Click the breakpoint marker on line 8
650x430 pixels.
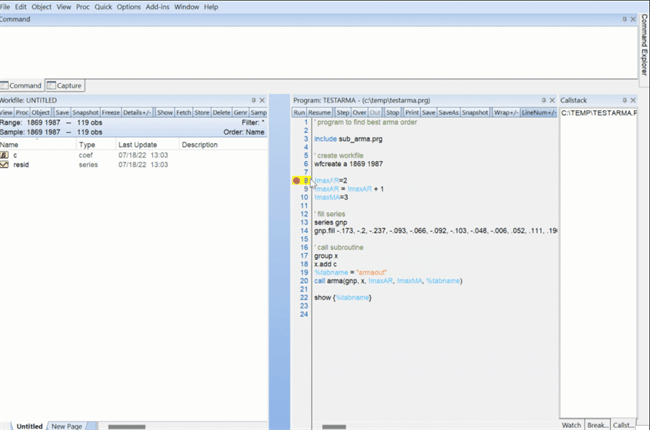297,181
